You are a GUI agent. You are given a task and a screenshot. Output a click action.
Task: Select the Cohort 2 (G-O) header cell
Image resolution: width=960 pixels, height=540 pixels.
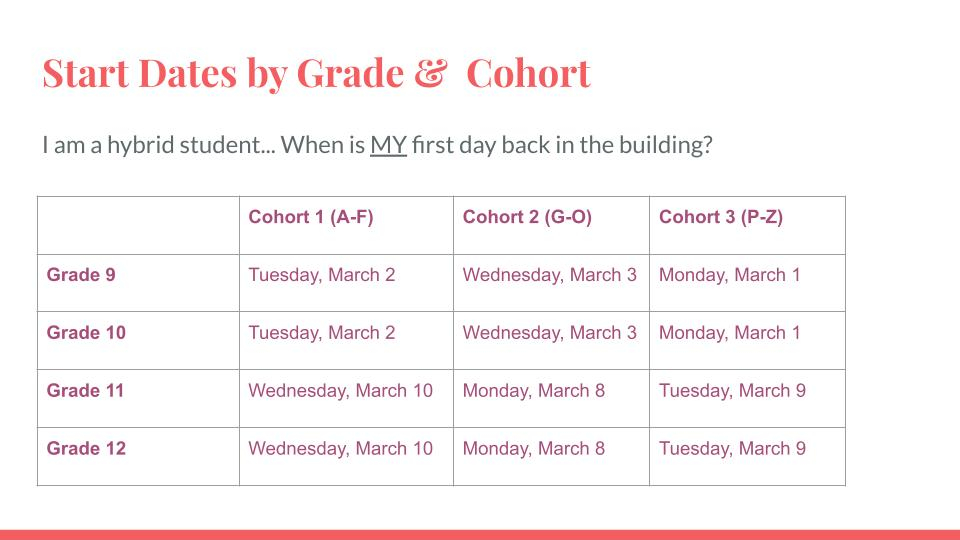point(527,217)
